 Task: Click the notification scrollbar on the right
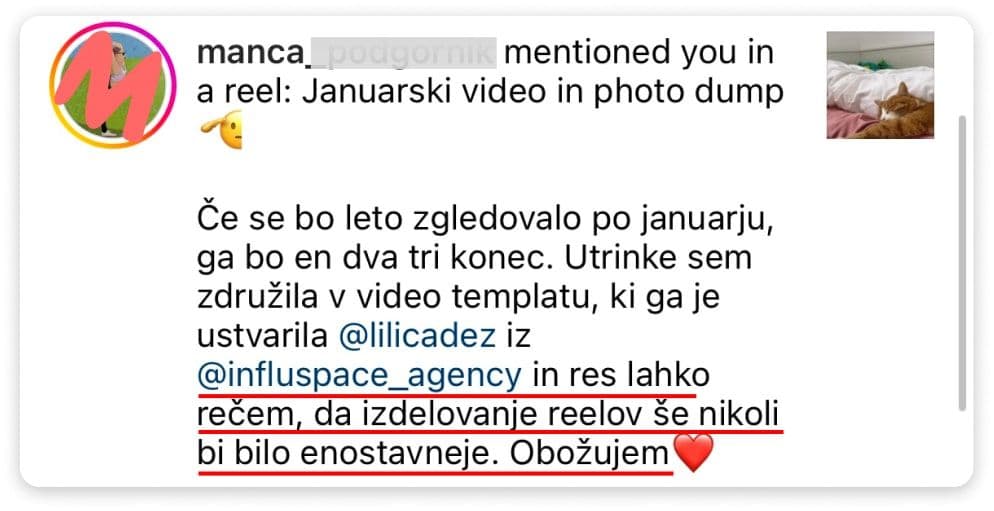pos(962,262)
